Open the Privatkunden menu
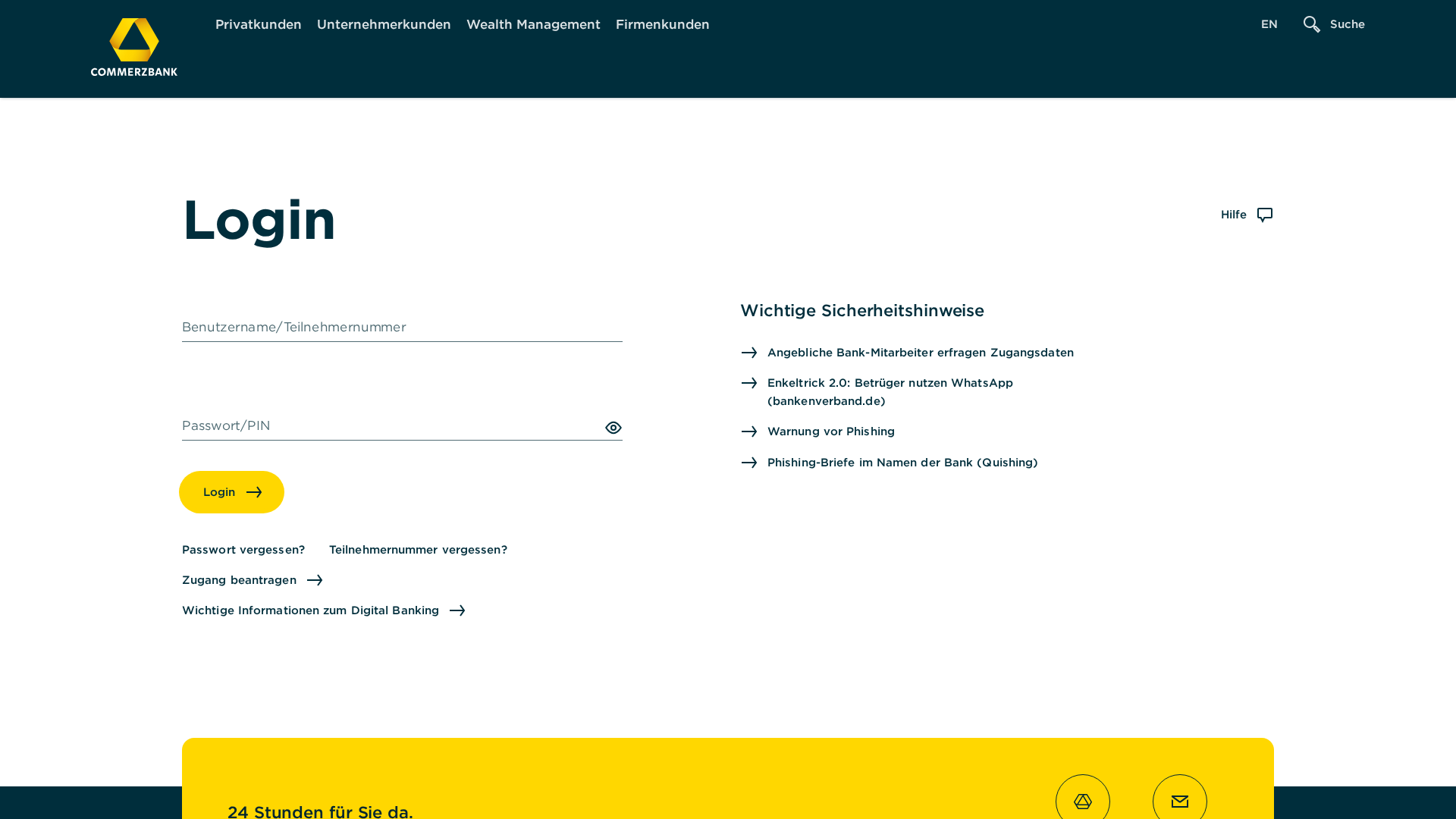Viewport: 1456px width, 819px height. point(258,24)
